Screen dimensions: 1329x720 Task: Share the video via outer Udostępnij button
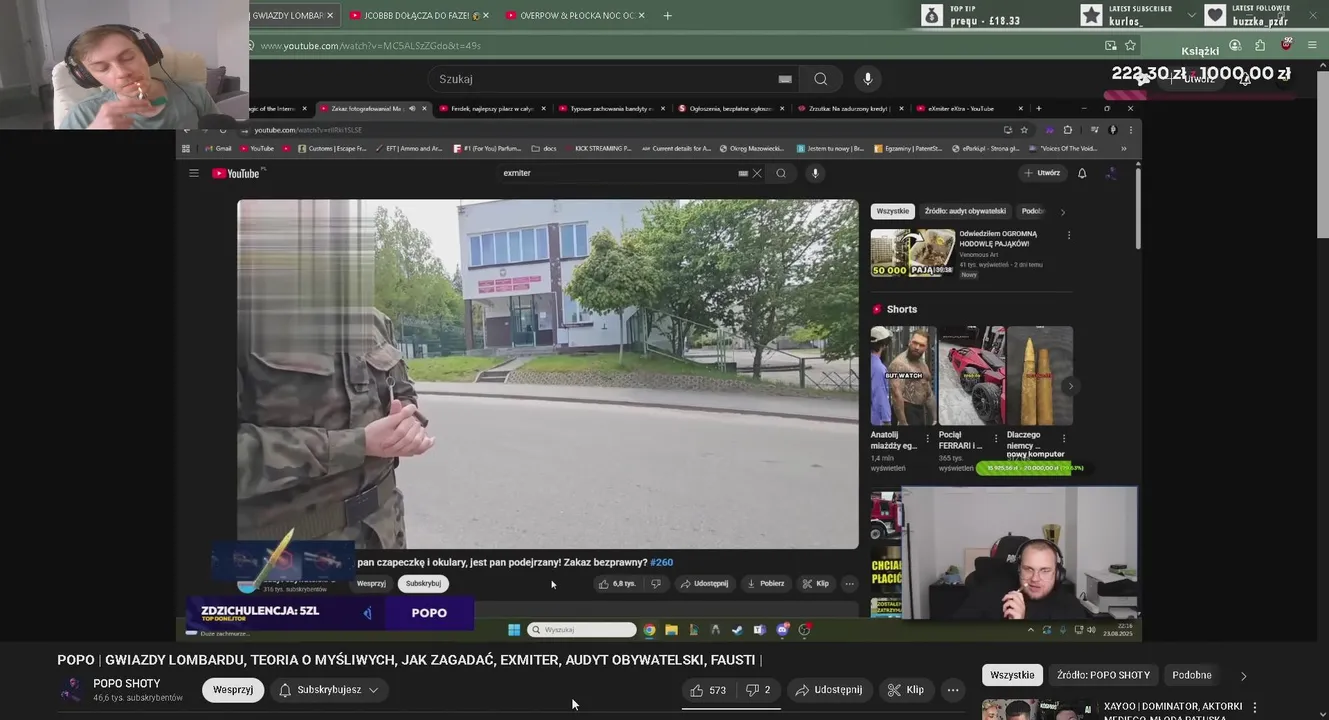tap(829, 690)
